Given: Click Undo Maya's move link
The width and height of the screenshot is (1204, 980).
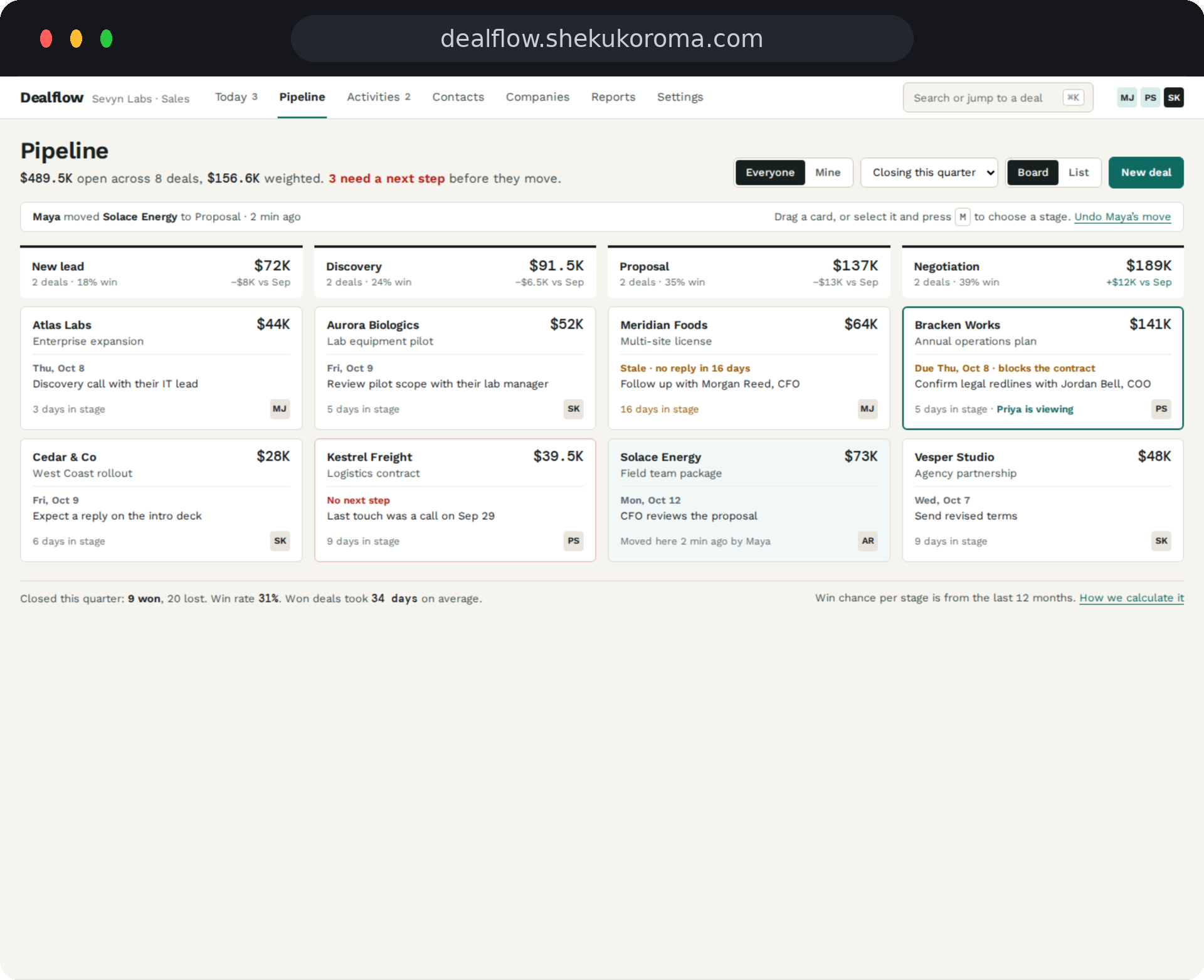Looking at the screenshot, I should [1122, 217].
